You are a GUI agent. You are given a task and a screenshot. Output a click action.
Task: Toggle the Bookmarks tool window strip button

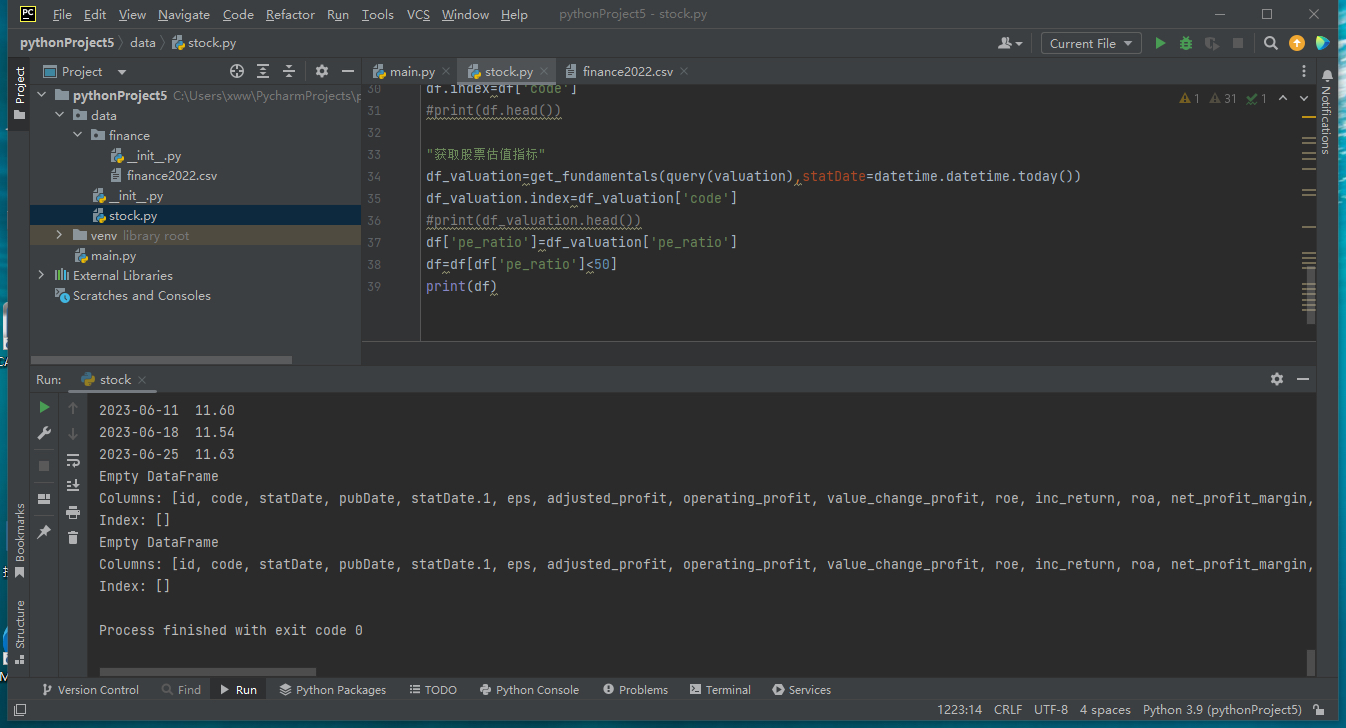[x=20, y=541]
